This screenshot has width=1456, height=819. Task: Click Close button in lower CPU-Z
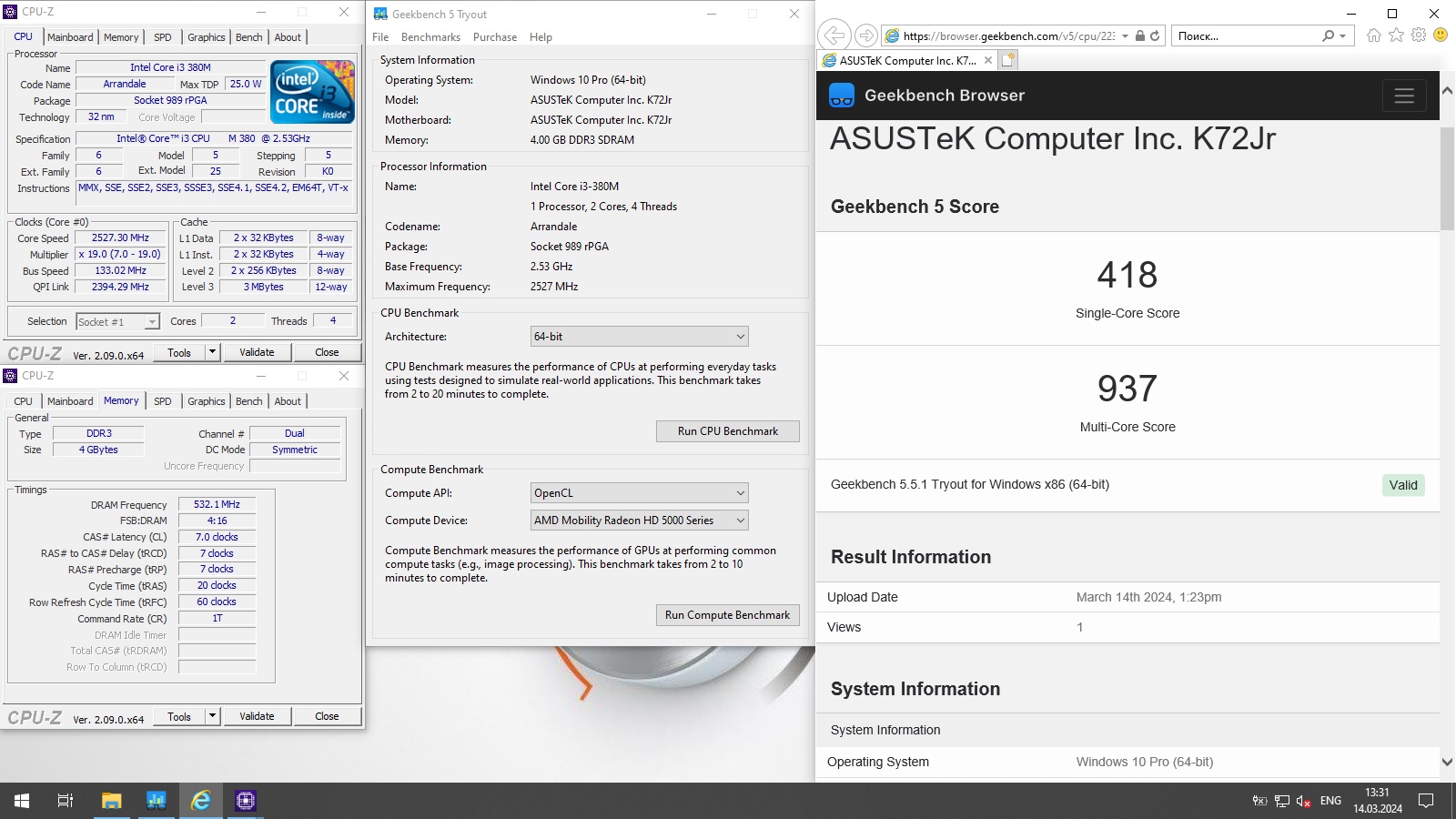point(327,716)
